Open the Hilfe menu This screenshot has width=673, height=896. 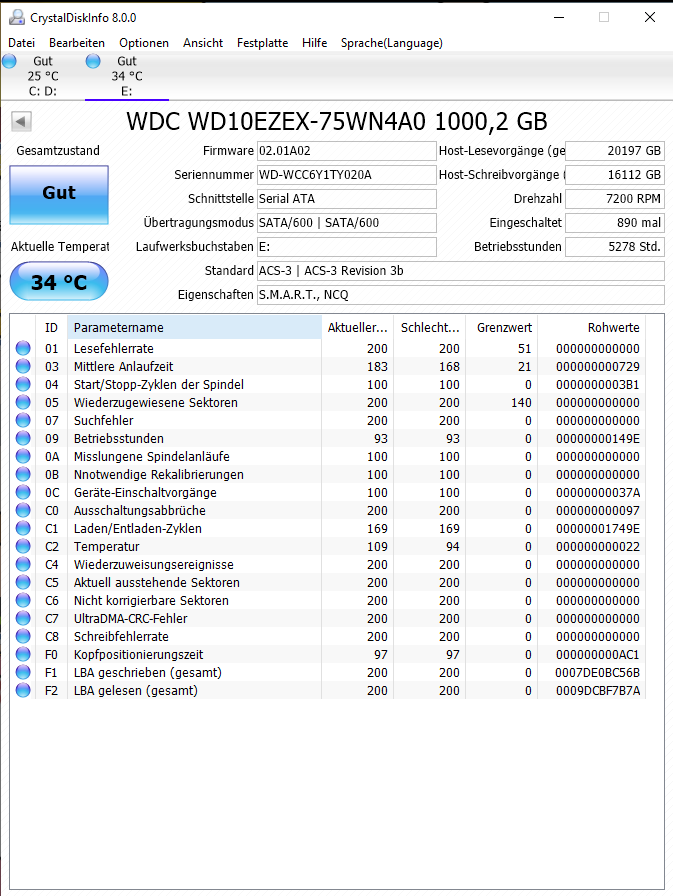(315, 43)
